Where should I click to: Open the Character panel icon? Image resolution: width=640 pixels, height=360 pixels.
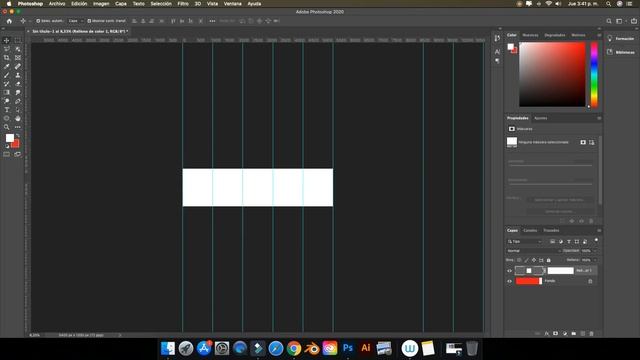(497, 51)
